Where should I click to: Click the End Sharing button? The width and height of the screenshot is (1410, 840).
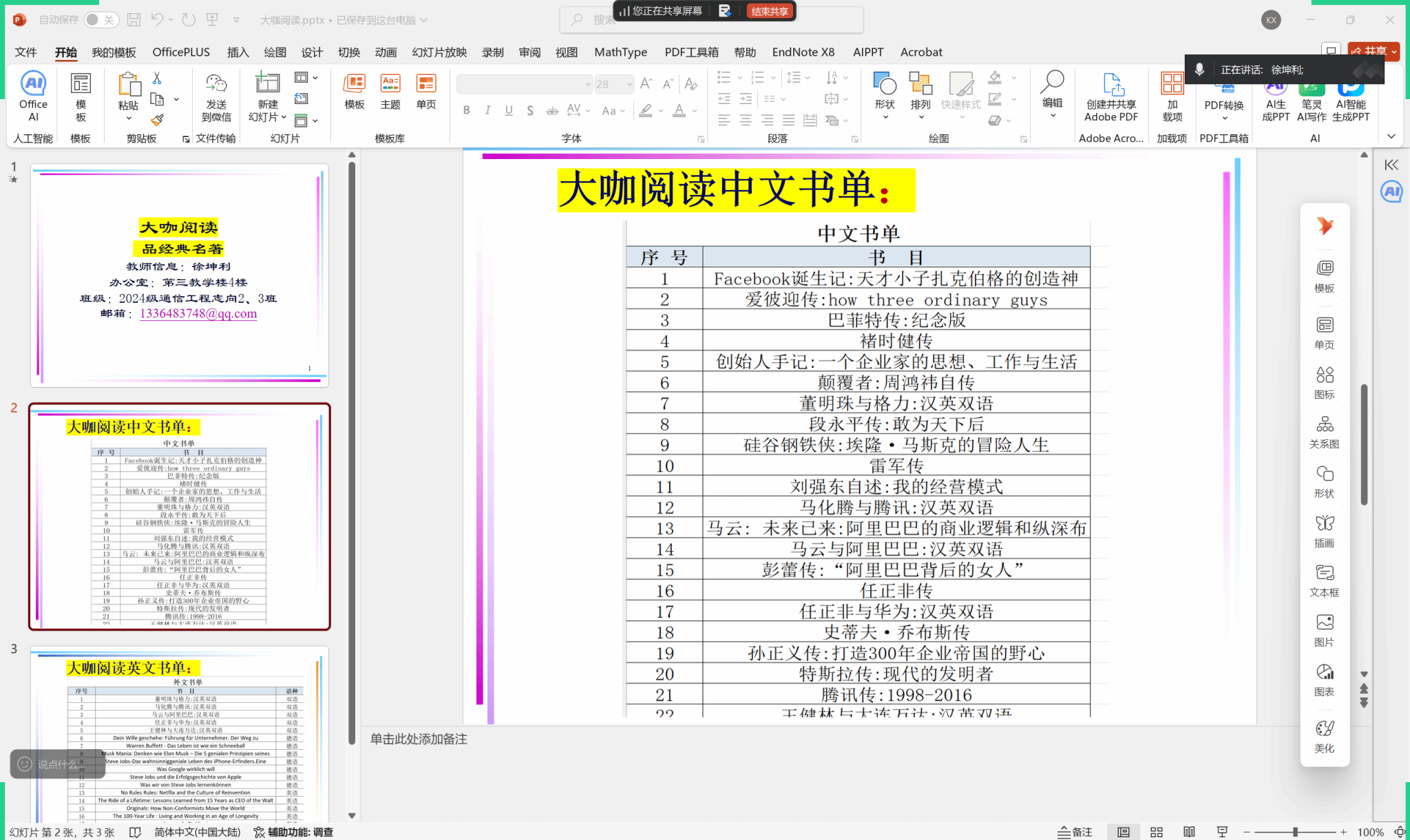pos(770,11)
